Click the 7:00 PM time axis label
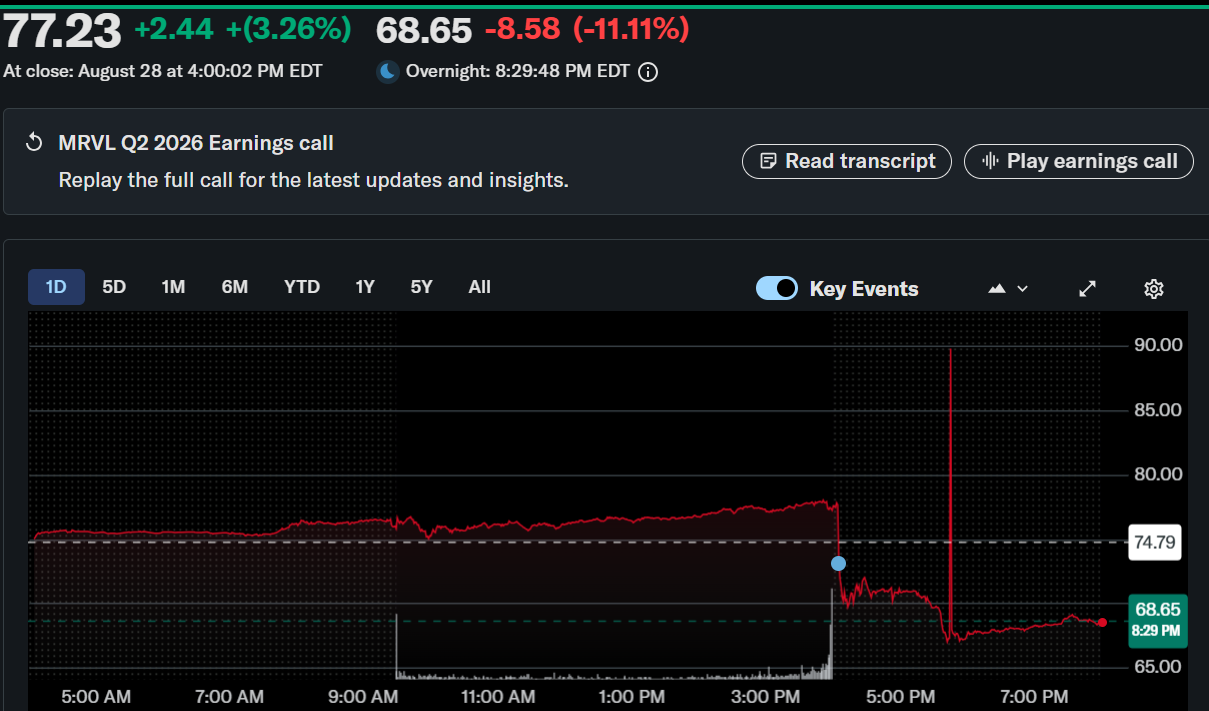This screenshot has width=1209, height=711. pos(1034,696)
